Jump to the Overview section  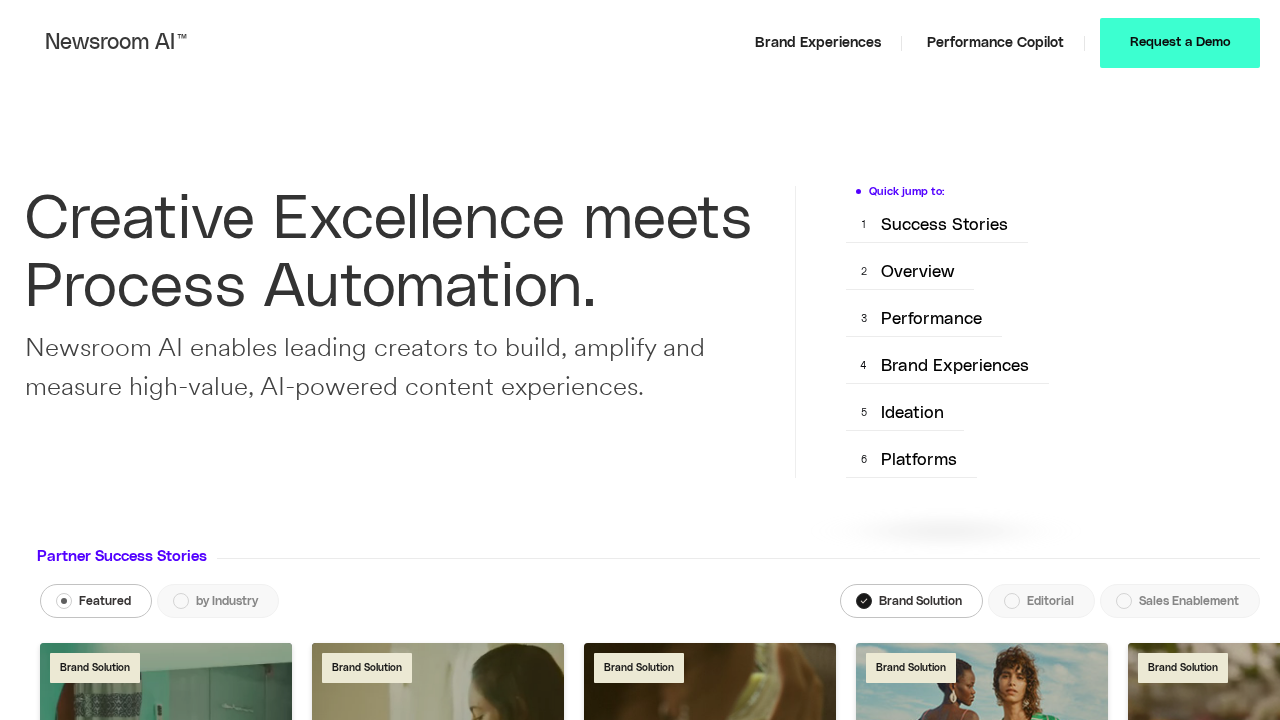917,271
